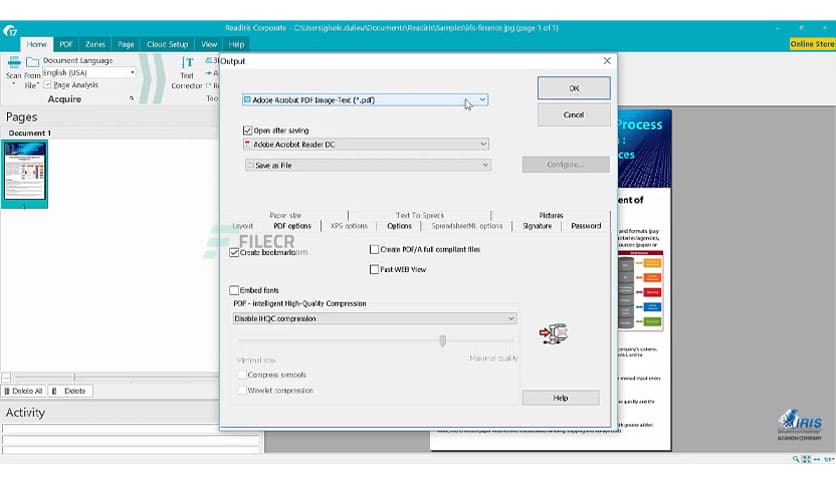Click the Scan printer icon
The height and width of the screenshot is (484, 836).
click(14, 62)
